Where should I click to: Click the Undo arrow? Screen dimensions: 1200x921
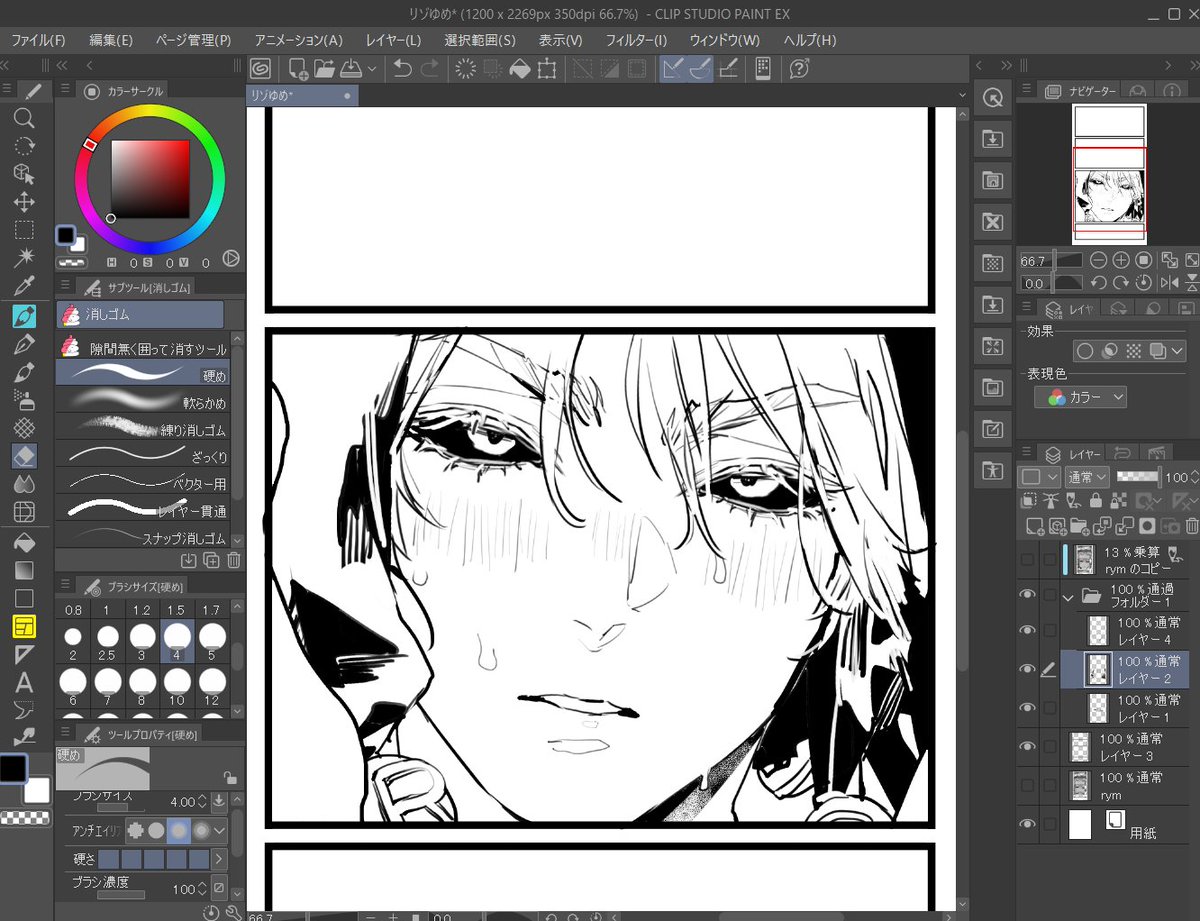point(402,68)
